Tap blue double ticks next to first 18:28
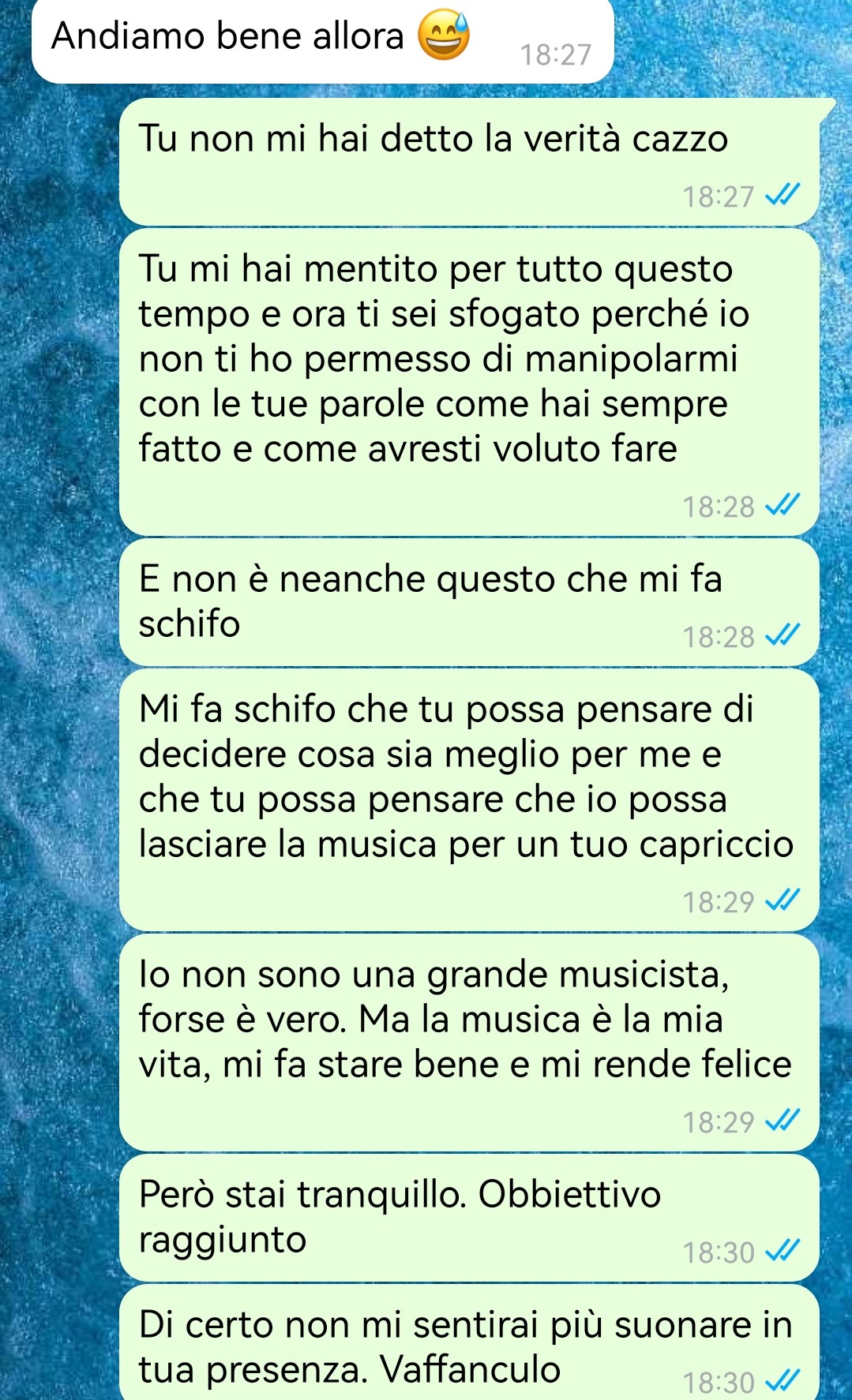 coord(783,505)
